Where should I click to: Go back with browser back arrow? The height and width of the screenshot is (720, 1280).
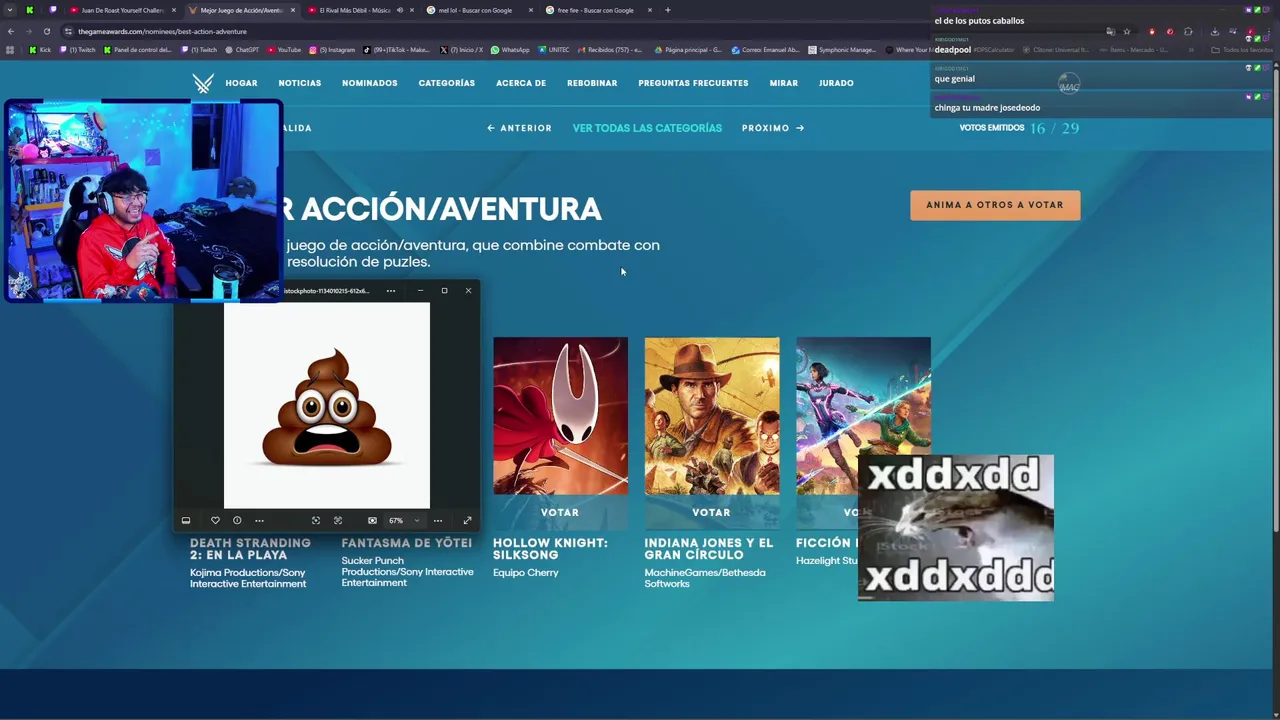coord(11,31)
